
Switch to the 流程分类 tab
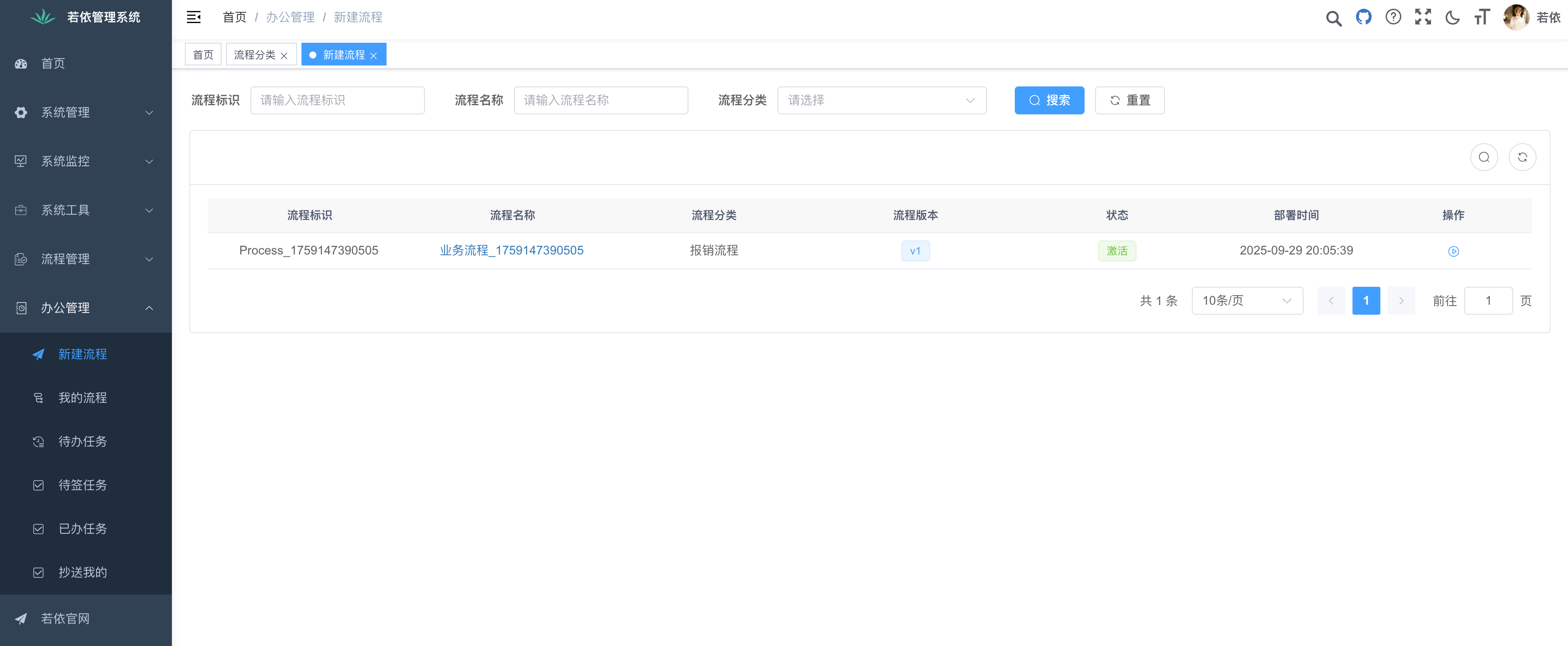pos(254,55)
